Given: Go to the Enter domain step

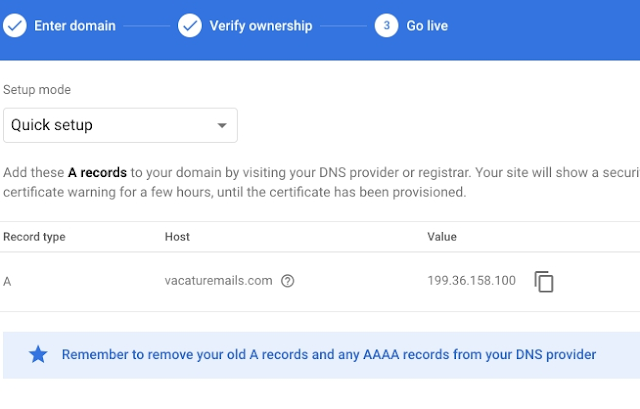Looking at the screenshot, I should pyautogui.click(x=74, y=25).
